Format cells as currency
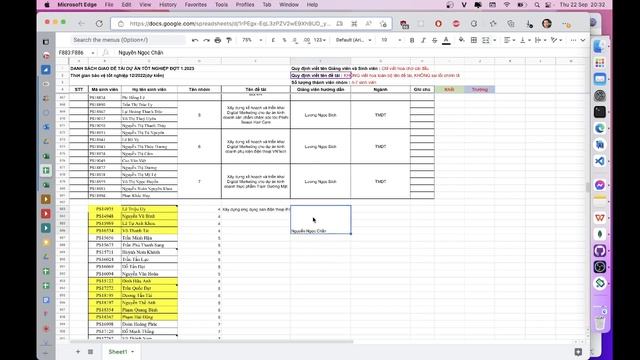Viewport: 640px width, 360px height. (x=273, y=40)
